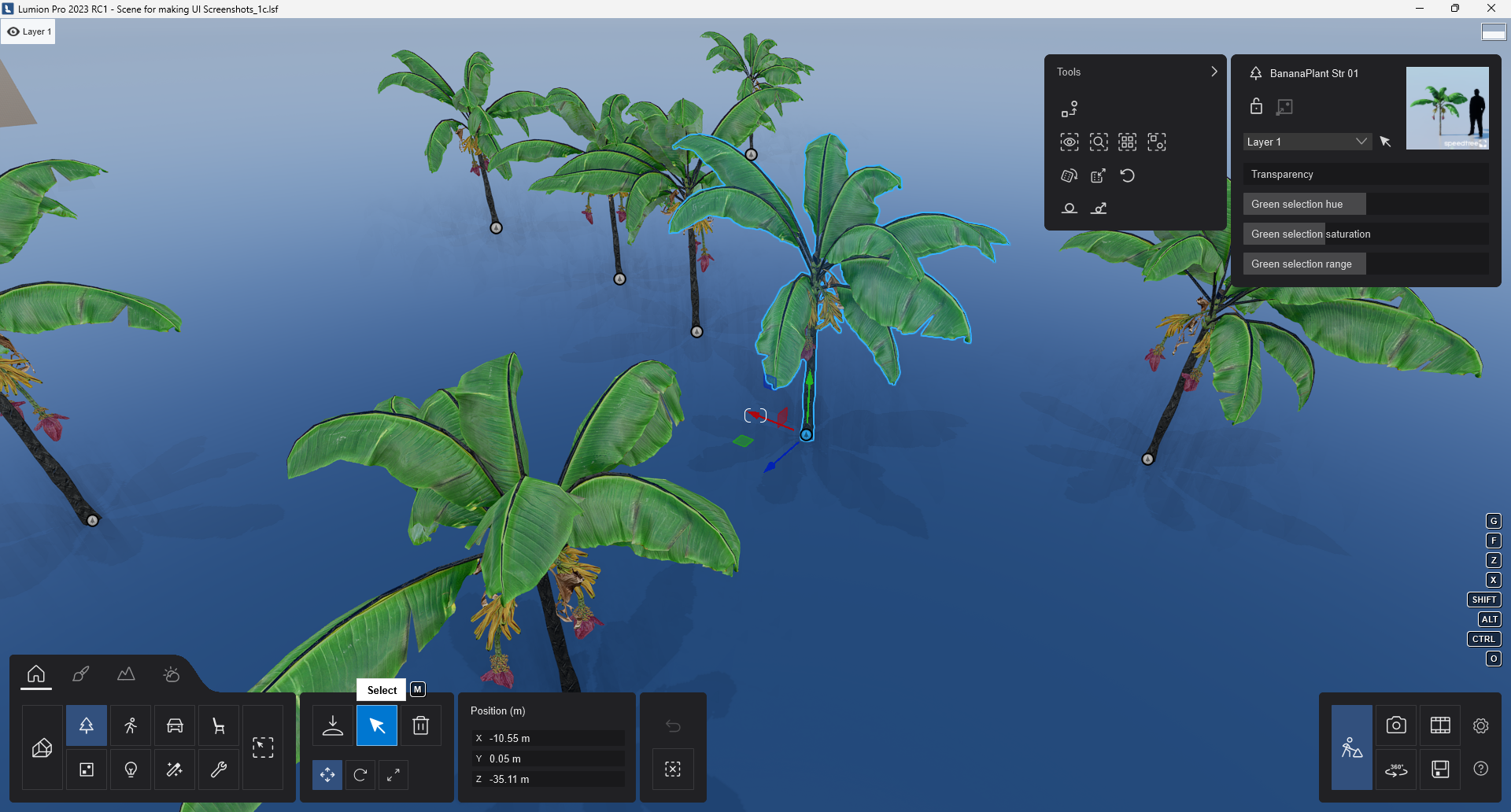Open the Character placement tool
This screenshot has height=812, width=1511.
coord(131,725)
